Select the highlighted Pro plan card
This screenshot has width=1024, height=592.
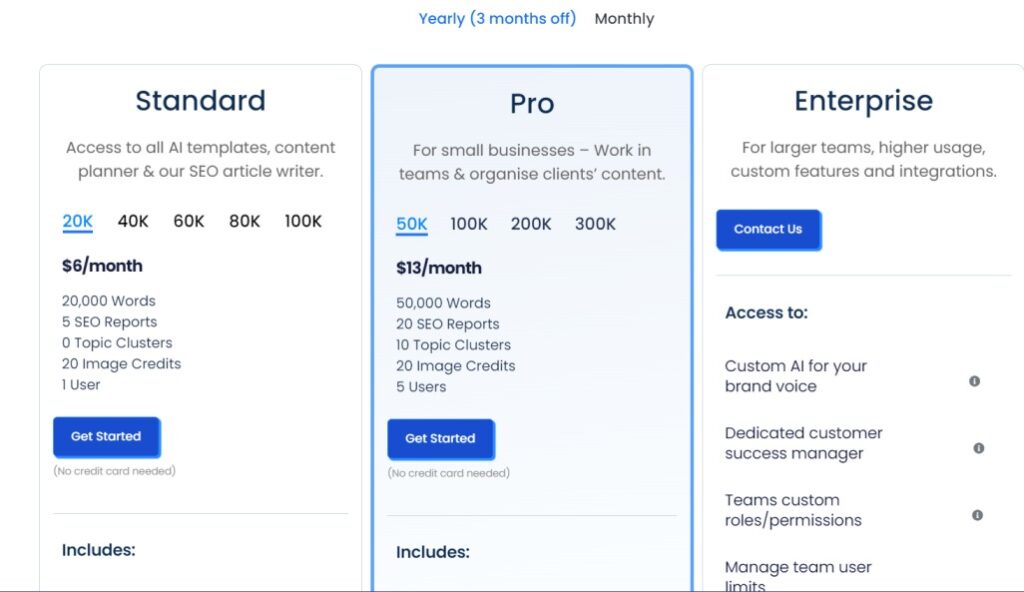532,103
